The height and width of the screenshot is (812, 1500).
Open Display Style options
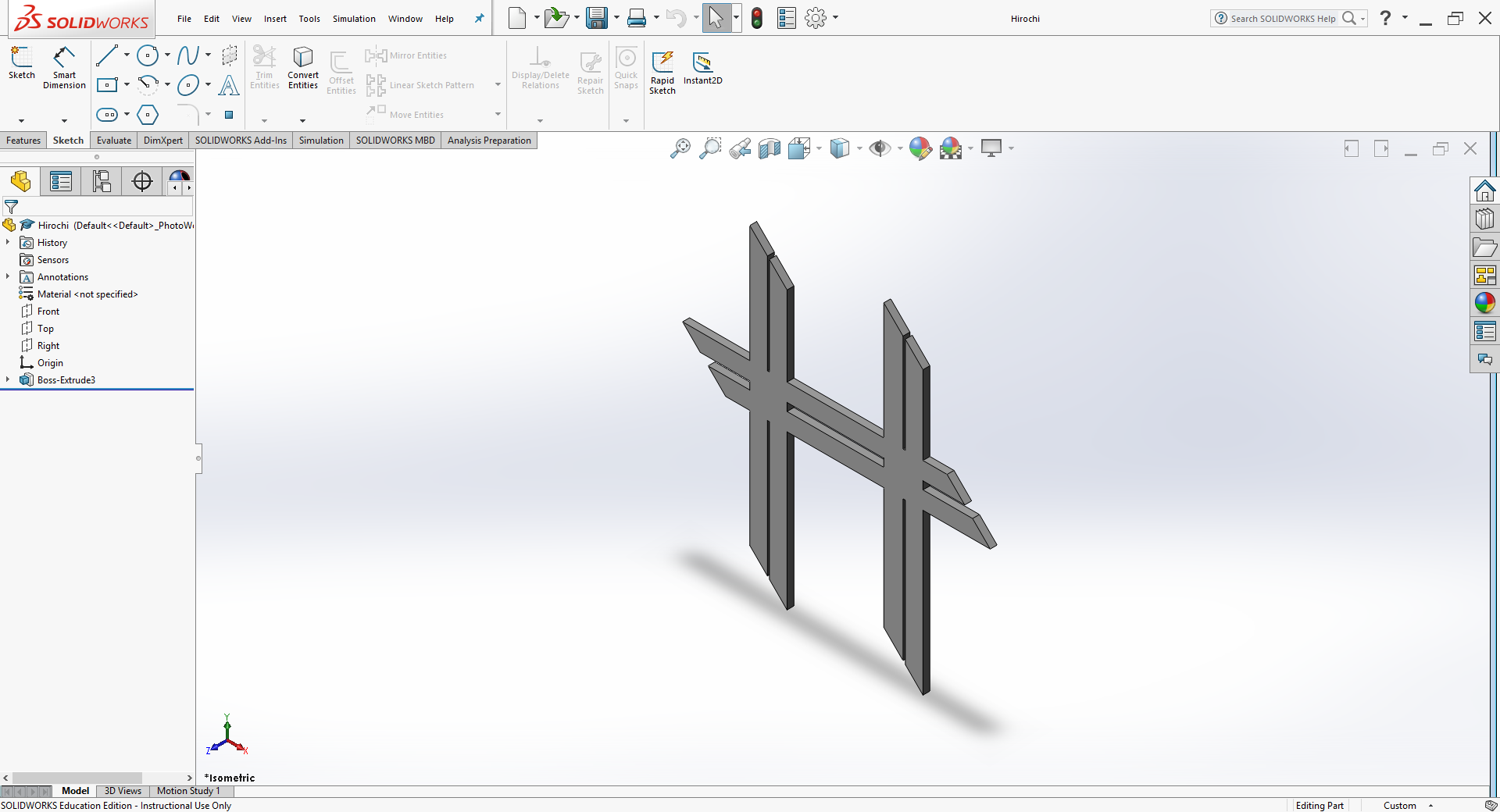tap(840, 148)
